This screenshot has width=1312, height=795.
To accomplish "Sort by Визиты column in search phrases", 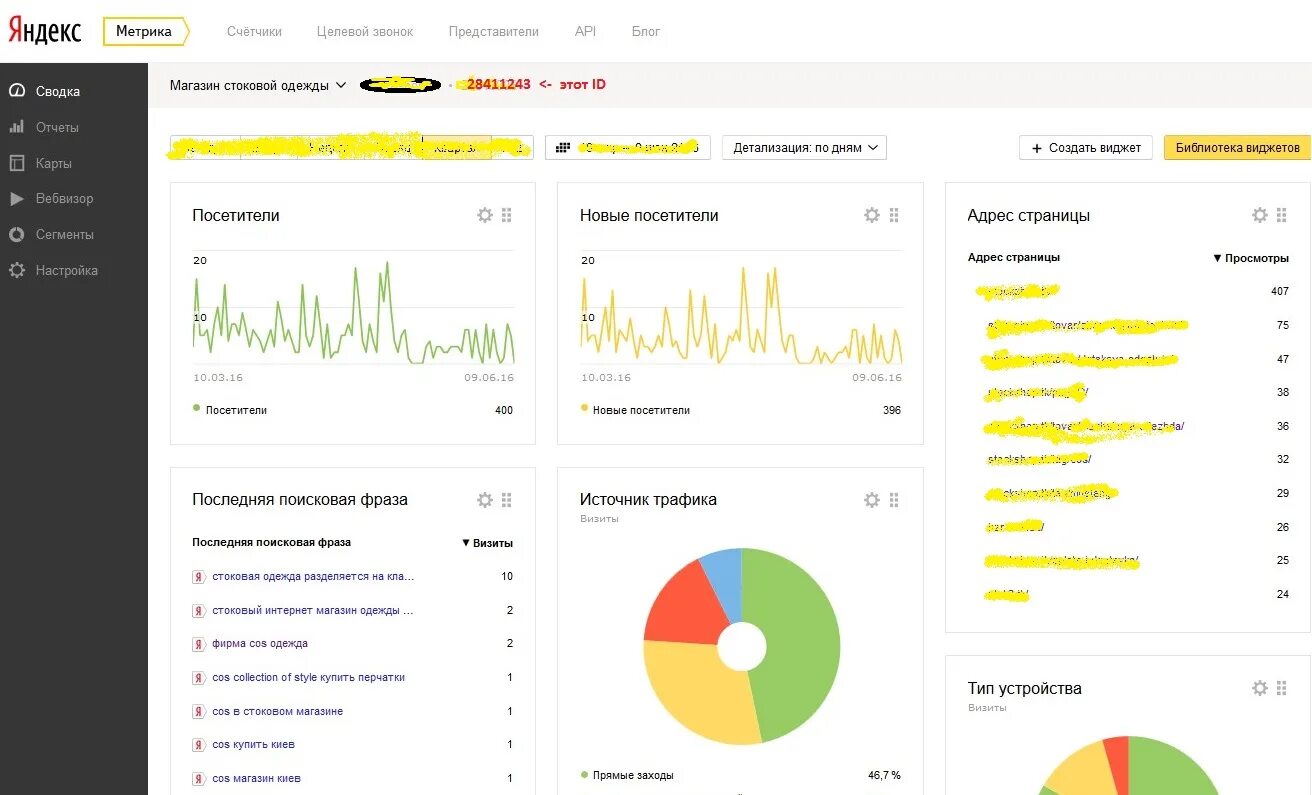I will pyautogui.click(x=487, y=543).
